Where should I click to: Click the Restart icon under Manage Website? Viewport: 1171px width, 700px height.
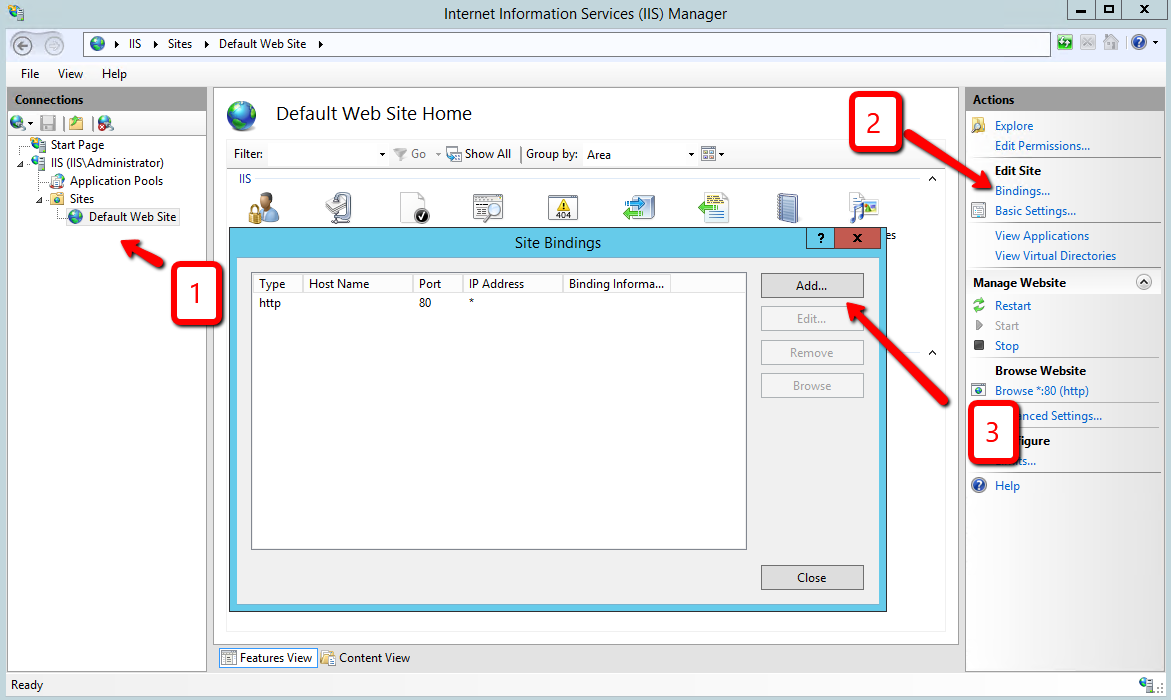point(979,306)
